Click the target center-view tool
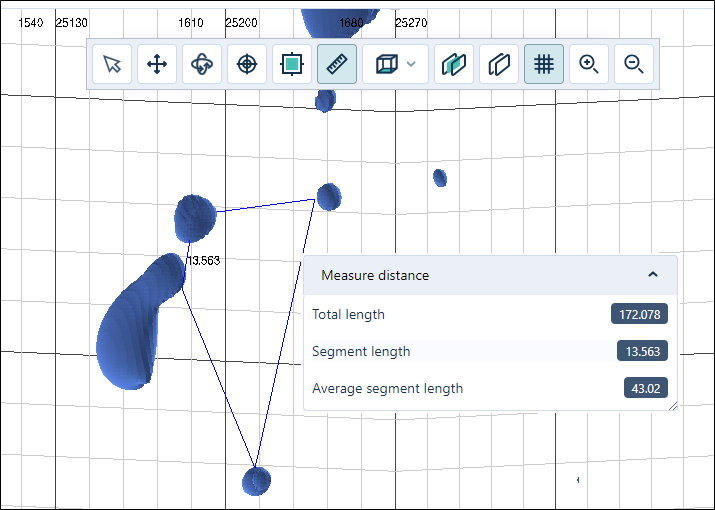The height and width of the screenshot is (510, 715). (x=247, y=64)
